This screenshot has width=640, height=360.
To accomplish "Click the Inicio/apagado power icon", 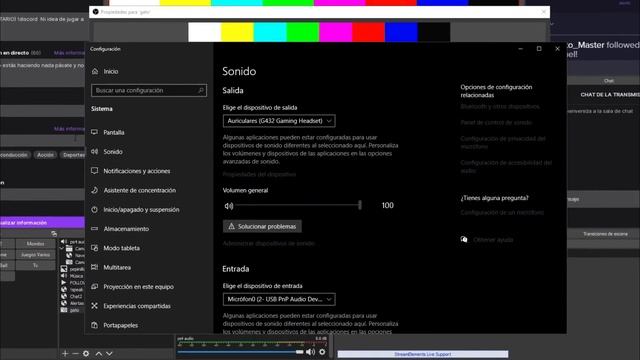I will point(95,209).
